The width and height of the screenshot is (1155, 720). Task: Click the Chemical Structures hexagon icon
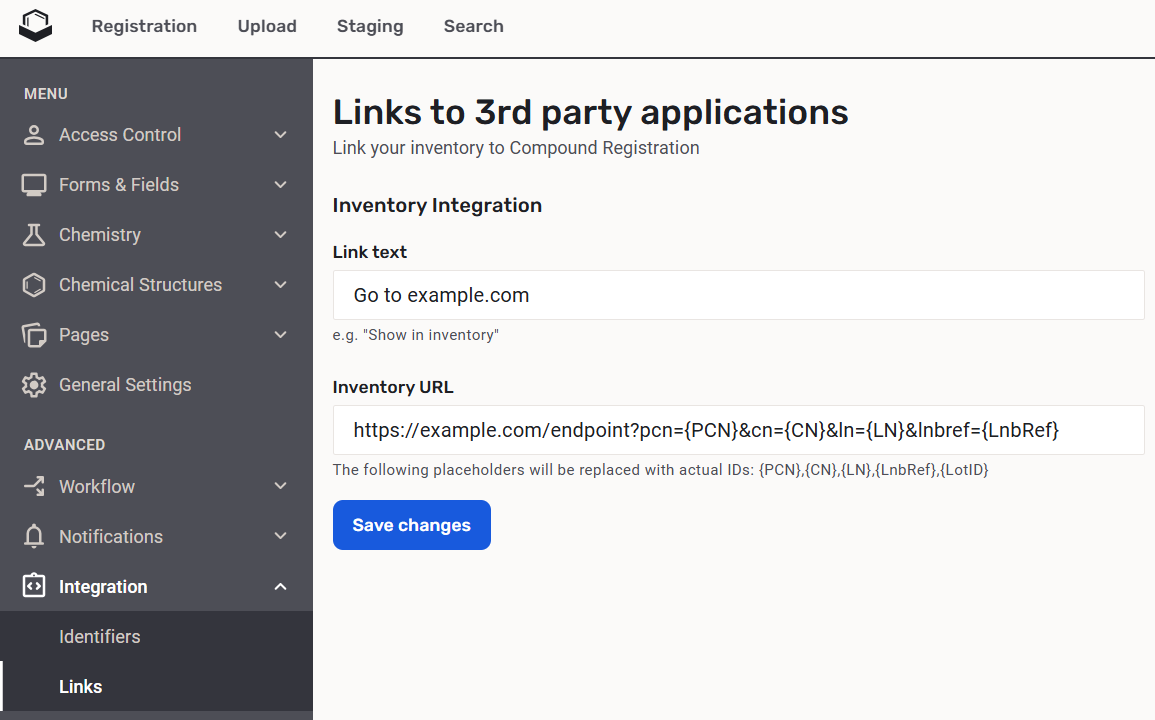(34, 285)
